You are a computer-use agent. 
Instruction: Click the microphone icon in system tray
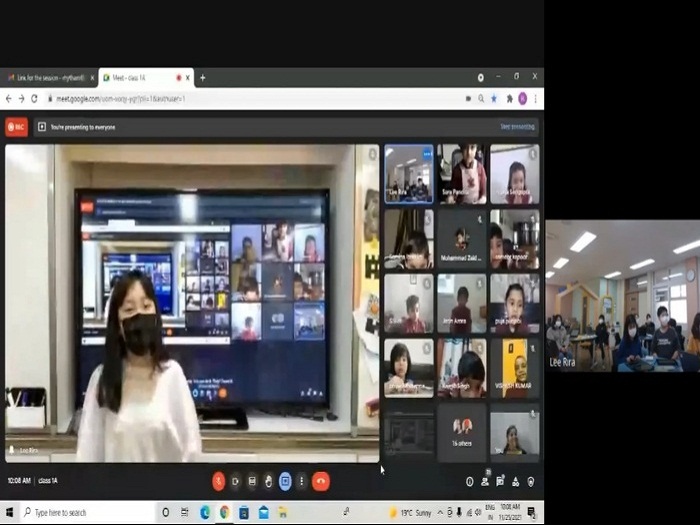[x=459, y=512]
